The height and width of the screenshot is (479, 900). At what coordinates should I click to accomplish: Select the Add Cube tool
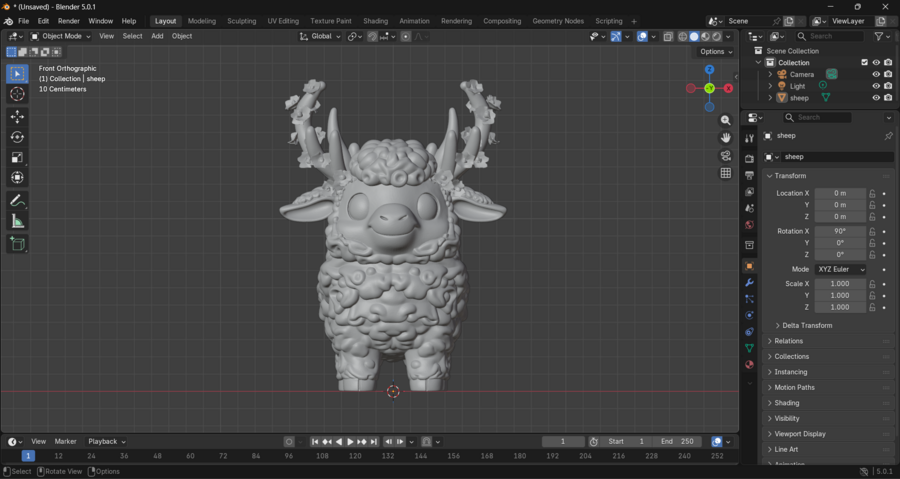click(17, 244)
